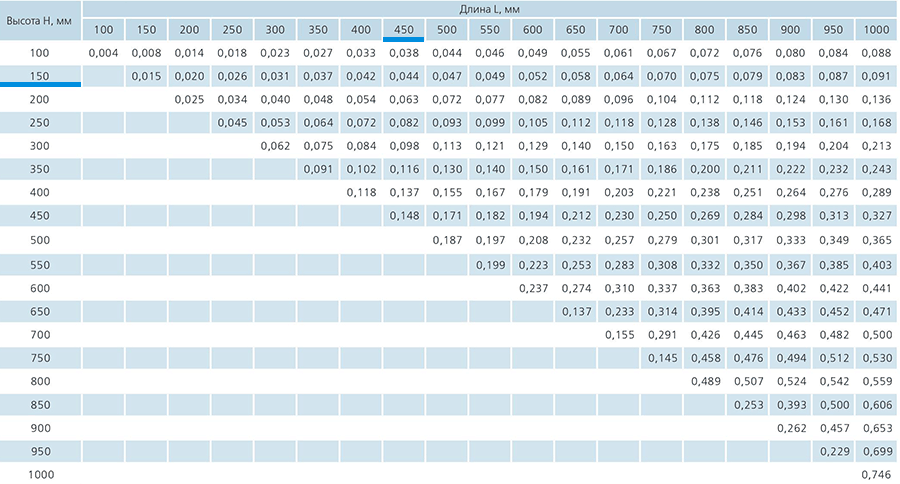This screenshot has height=484, width=900.
Task: Click the 0,062 value in row 300
Action: pyautogui.click(x=275, y=146)
